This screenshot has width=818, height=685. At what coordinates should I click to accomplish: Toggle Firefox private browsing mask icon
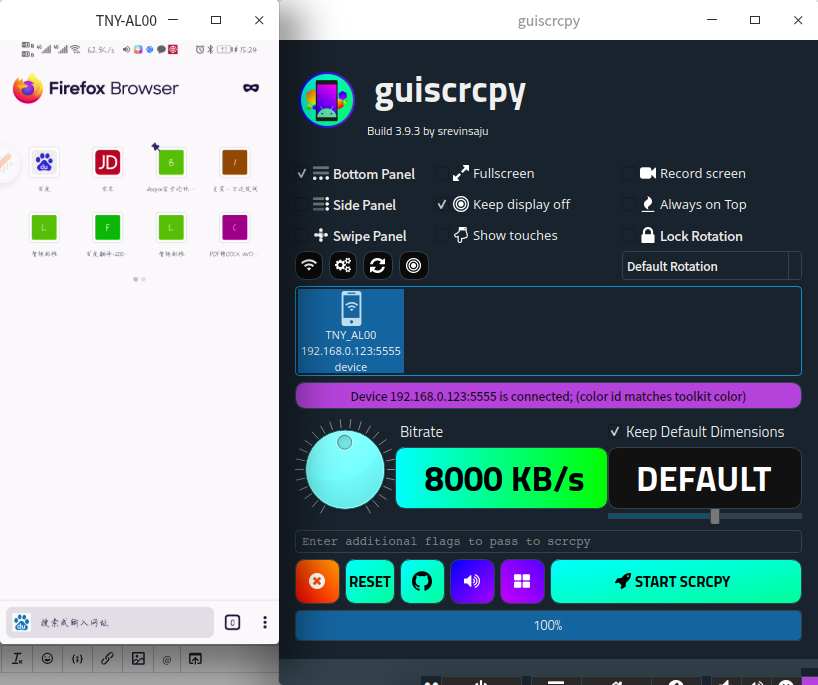(x=251, y=88)
